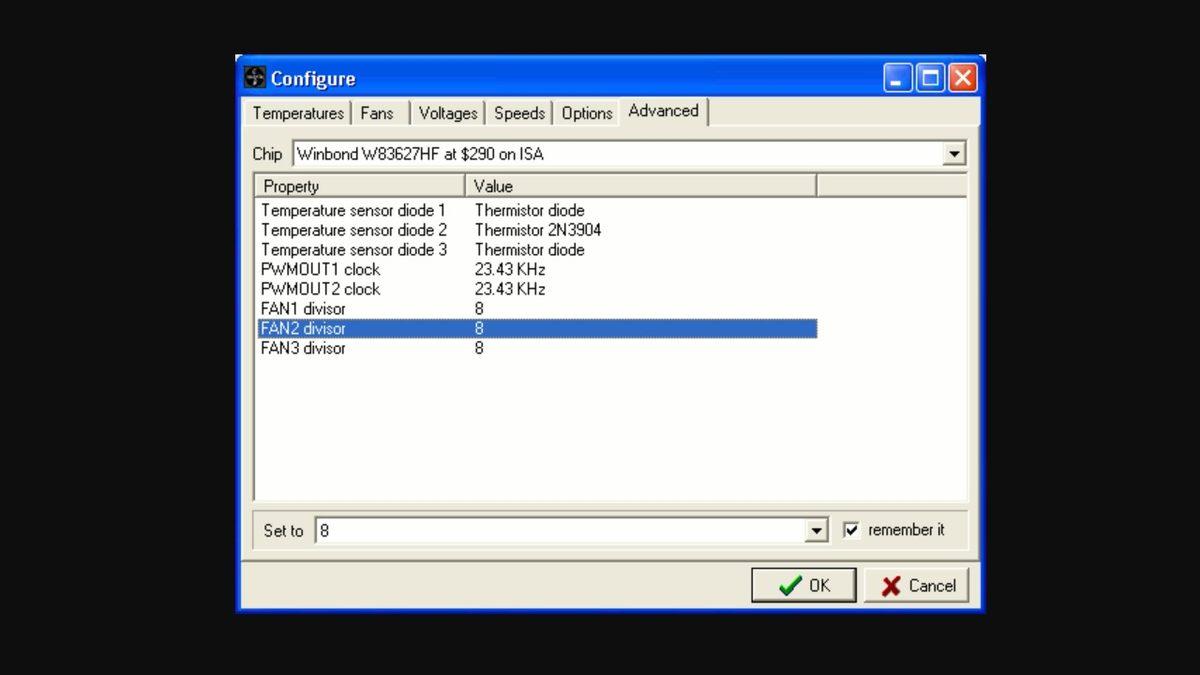The width and height of the screenshot is (1200, 675).
Task: Select the FAN1 divisor row
Action: (303, 309)
